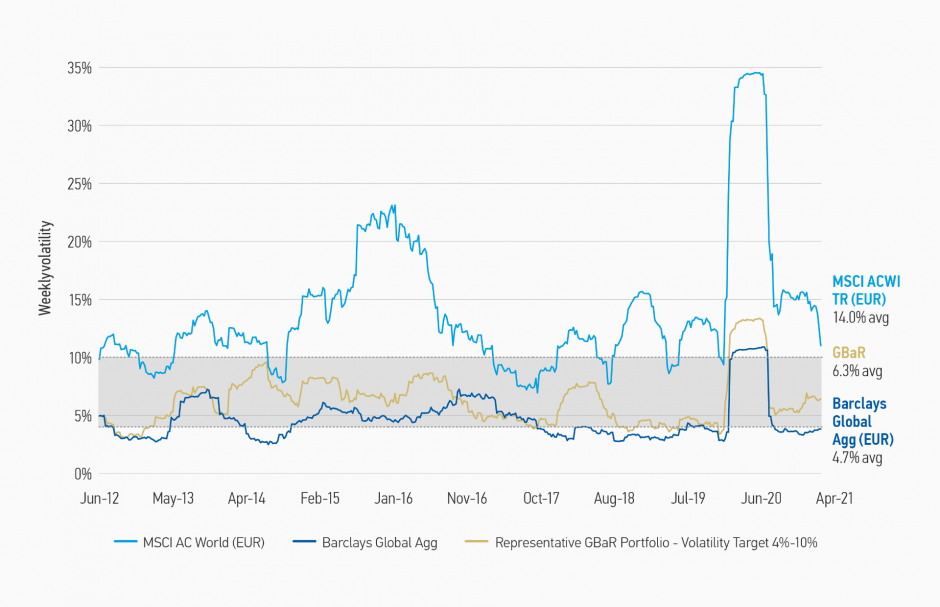Click the MSCI ACWI TR (EUR) series label
Screen dimensions: 940x607
click(x=866, y=290)
